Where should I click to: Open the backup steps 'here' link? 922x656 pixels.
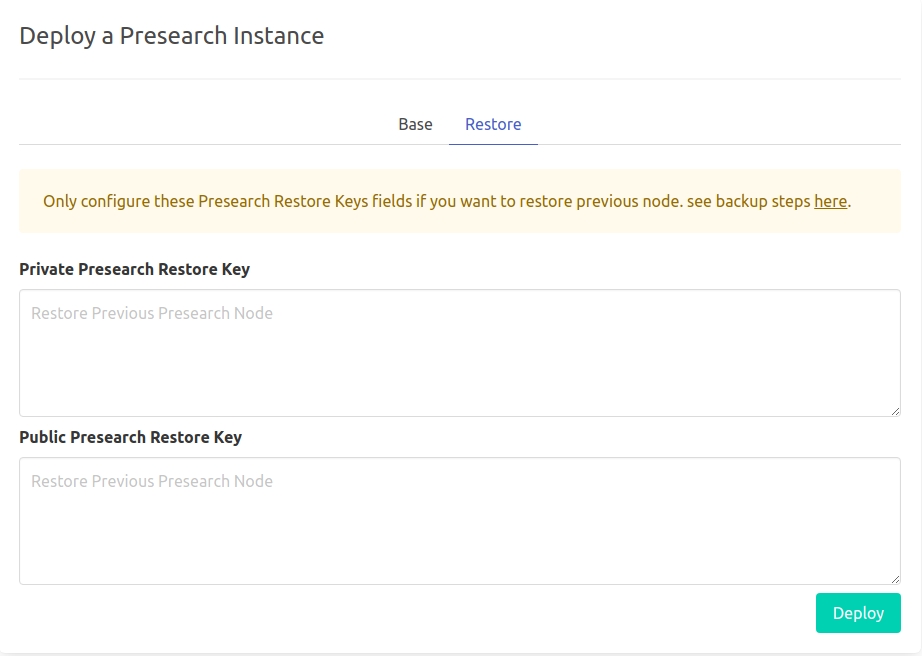830,201
